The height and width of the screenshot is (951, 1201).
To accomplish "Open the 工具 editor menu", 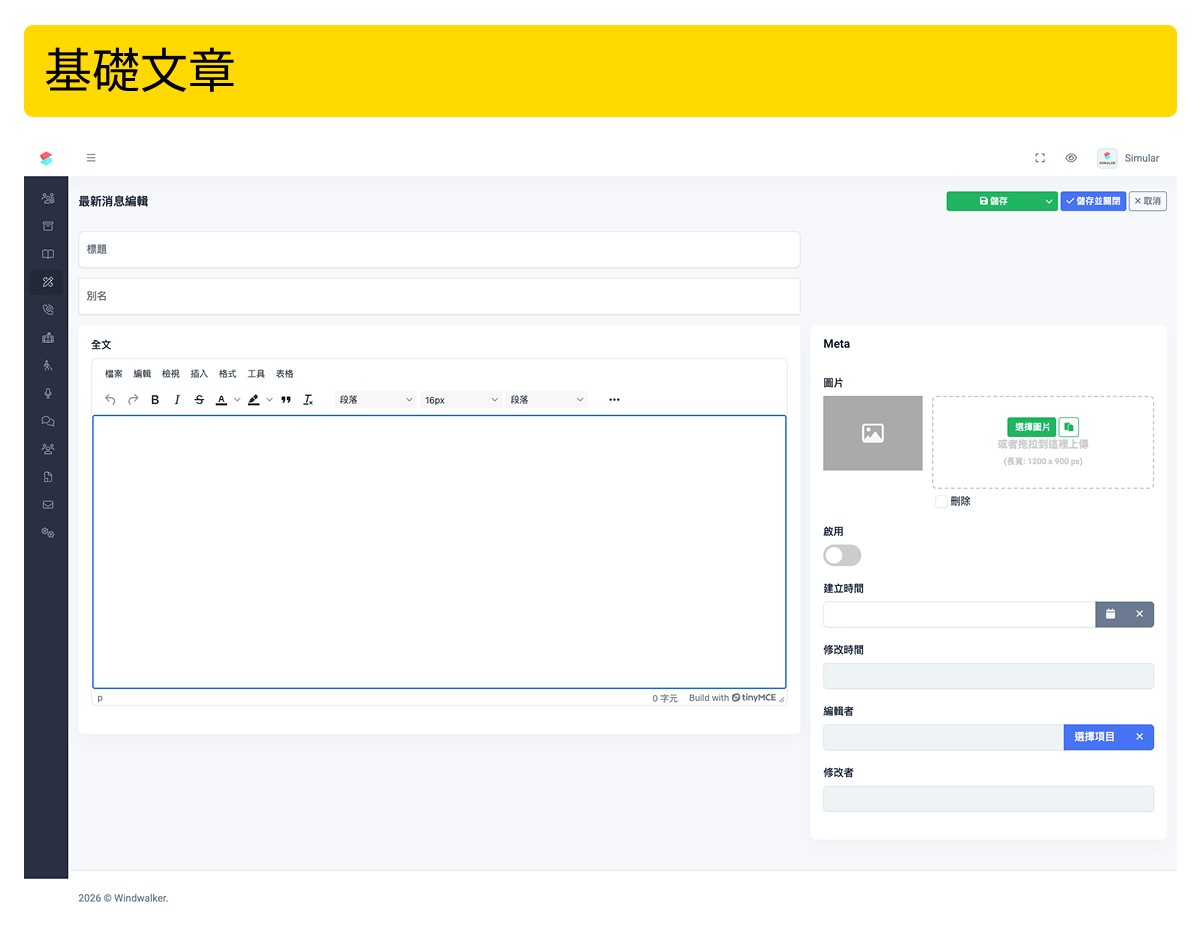I will click(256, 374).
